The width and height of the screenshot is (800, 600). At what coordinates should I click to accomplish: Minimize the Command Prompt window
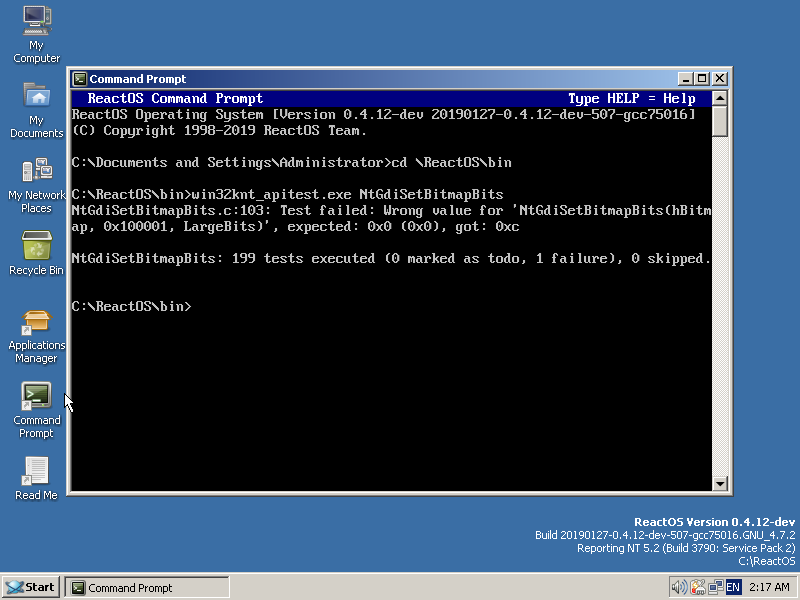pyautogui.click(x=685, y=79)
